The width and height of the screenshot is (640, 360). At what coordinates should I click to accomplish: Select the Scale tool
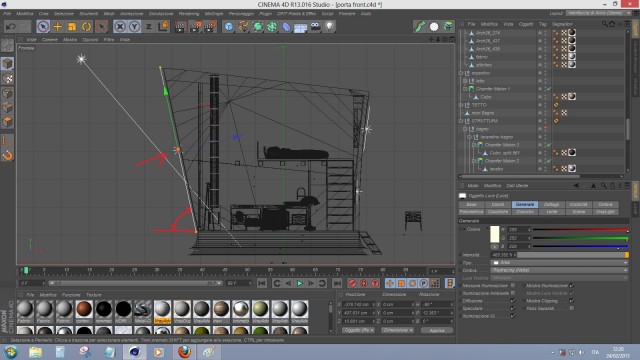(72, 27)
